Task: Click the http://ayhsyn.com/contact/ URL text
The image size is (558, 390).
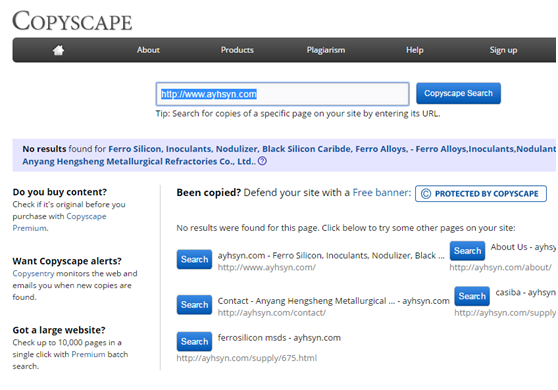Action: 272,313
